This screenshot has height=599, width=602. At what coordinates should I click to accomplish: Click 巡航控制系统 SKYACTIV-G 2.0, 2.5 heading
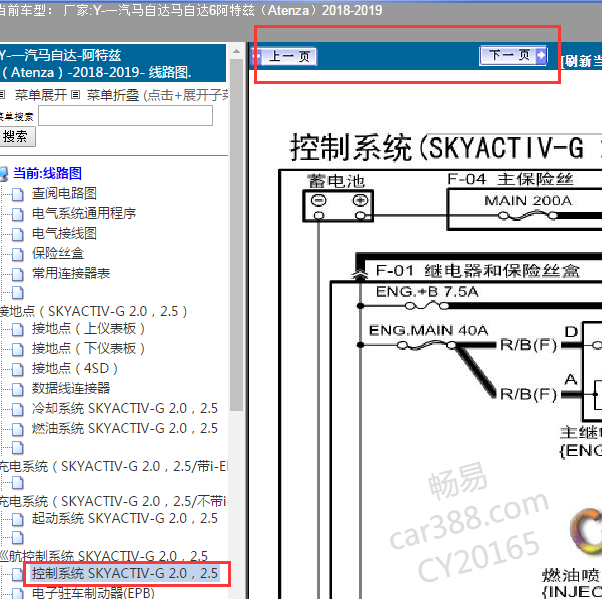[x=104, y=556]
